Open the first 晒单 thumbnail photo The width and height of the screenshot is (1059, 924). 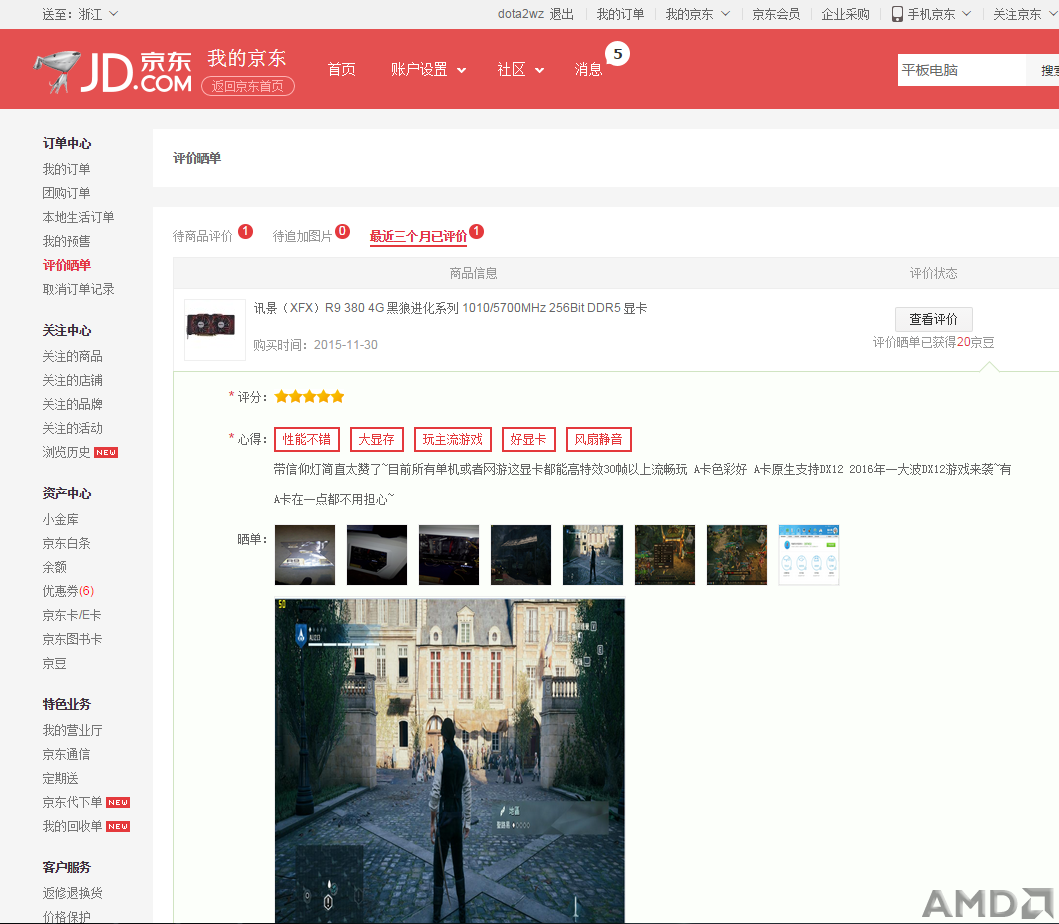pyautogui.click(x=305, y=555)
